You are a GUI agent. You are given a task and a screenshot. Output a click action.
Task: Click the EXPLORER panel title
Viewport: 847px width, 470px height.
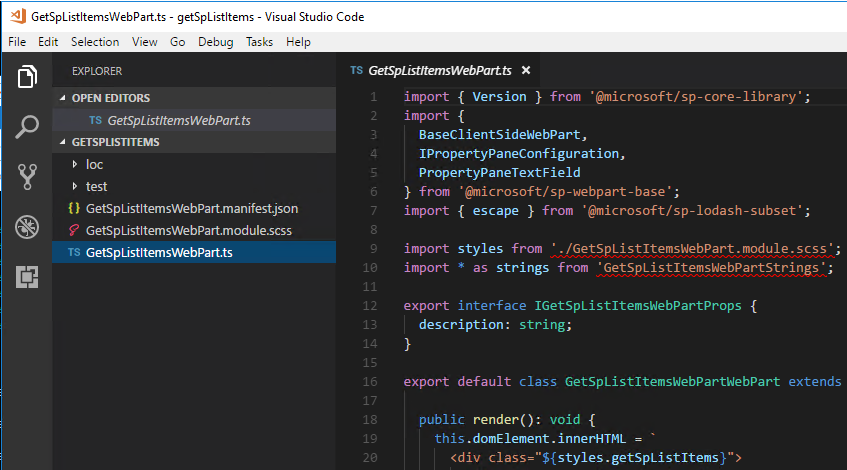(97, 71)
